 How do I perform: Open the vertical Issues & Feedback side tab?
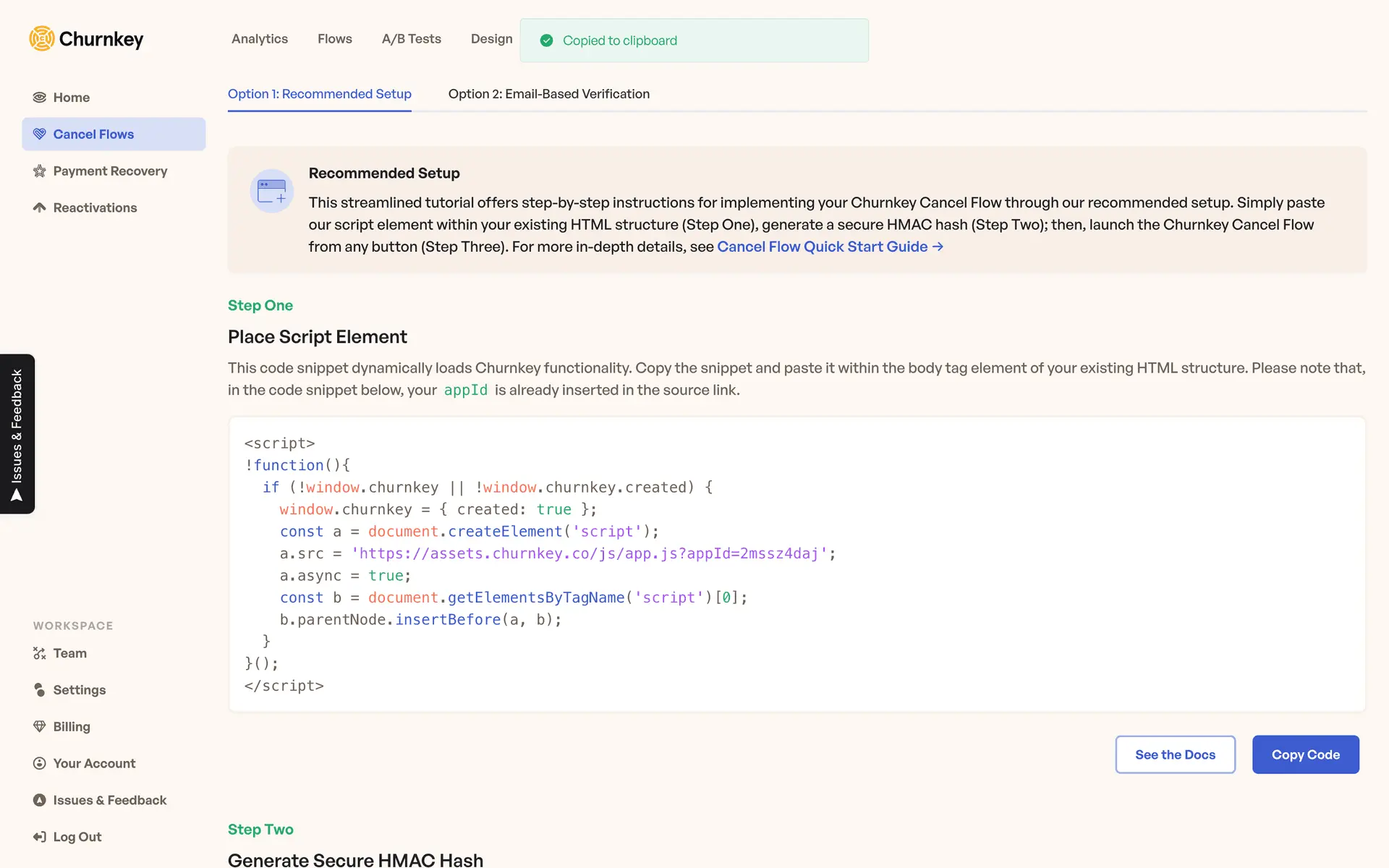pos(17,434)
